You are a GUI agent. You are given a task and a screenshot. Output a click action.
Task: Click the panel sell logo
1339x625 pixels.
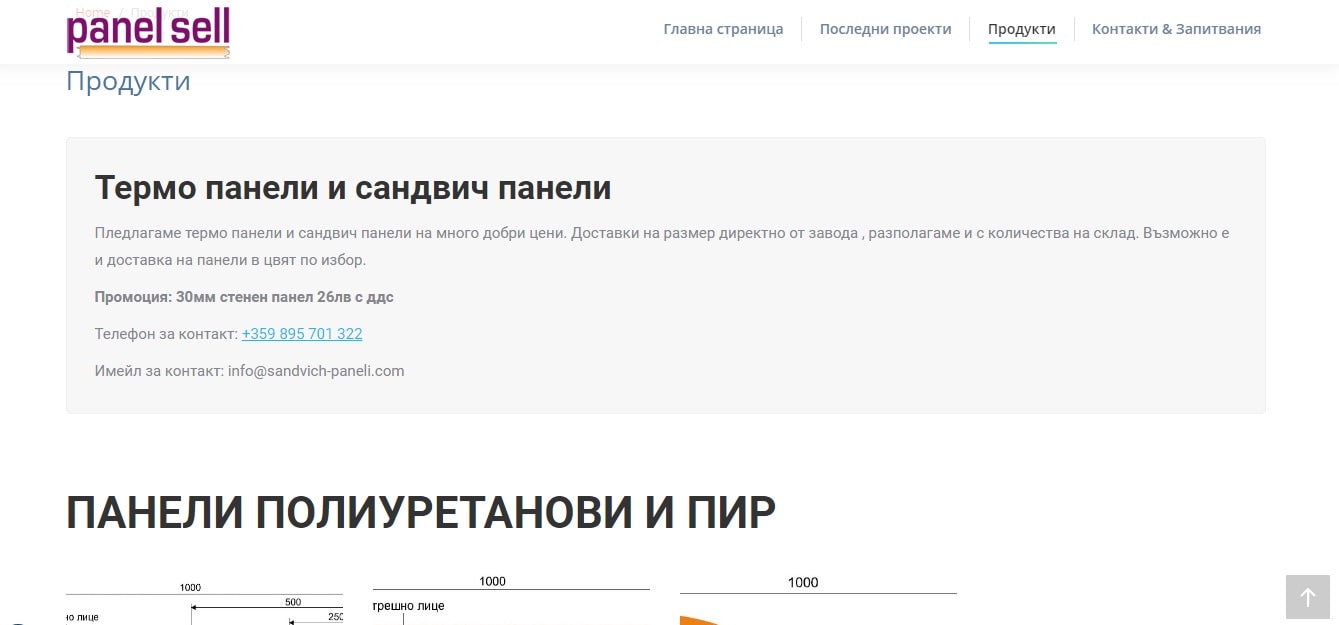click(148, 32)
